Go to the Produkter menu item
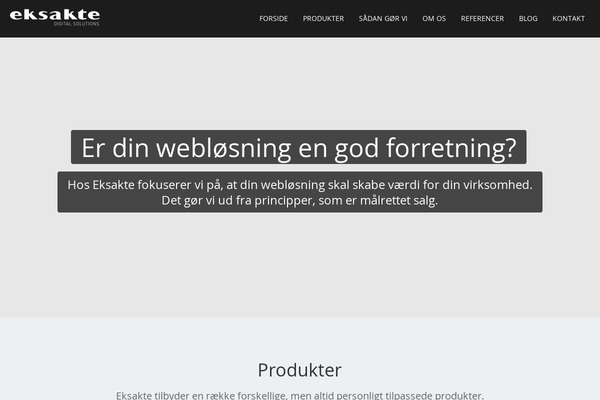The height and width of the screenshot is (400, 600). click(323, 18)
